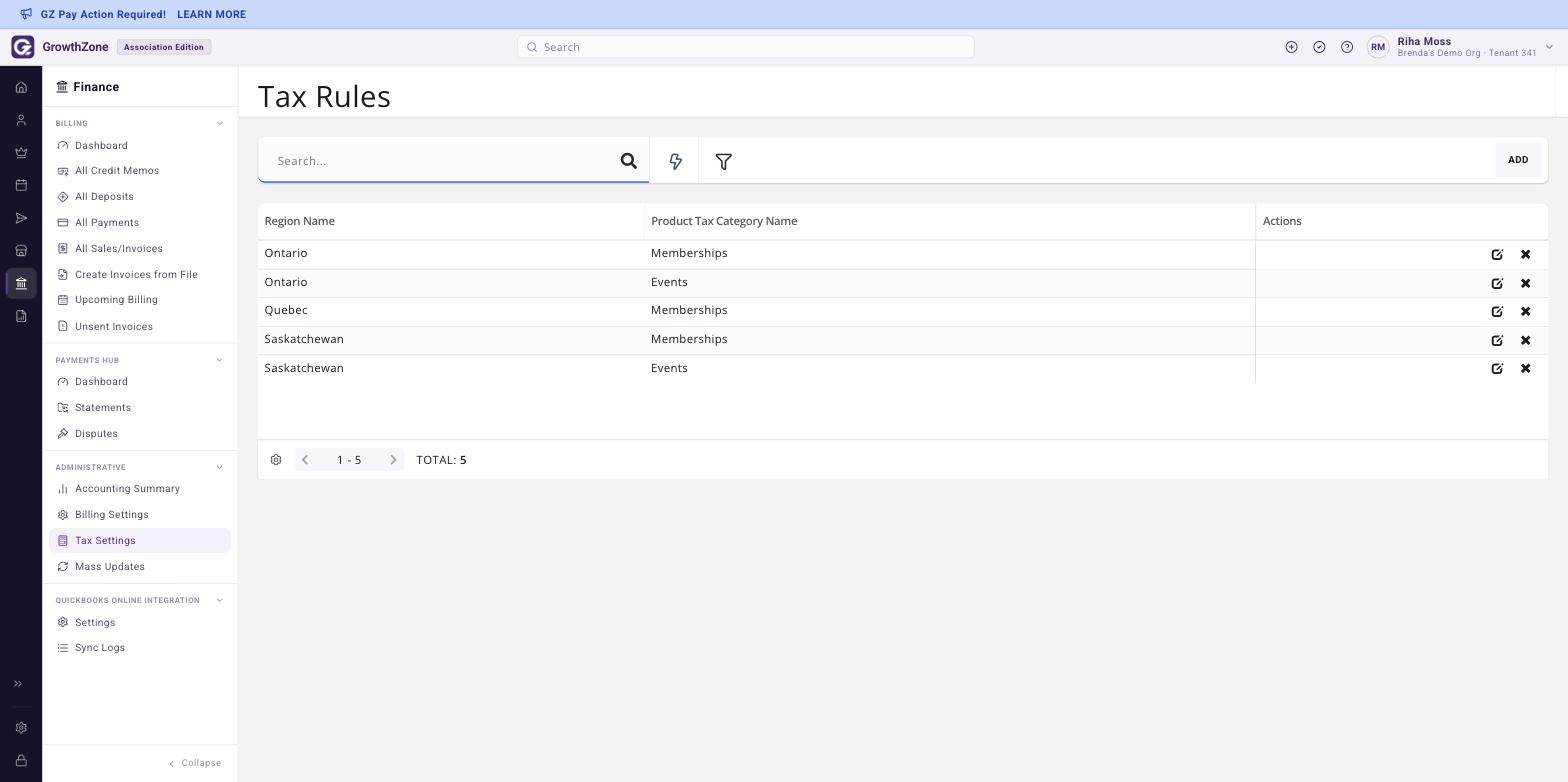The width and height of the screenshot is (1568, 782).
Task: Delete the Quebec Memberships tax rule
Action: (x=1525, y=311)
